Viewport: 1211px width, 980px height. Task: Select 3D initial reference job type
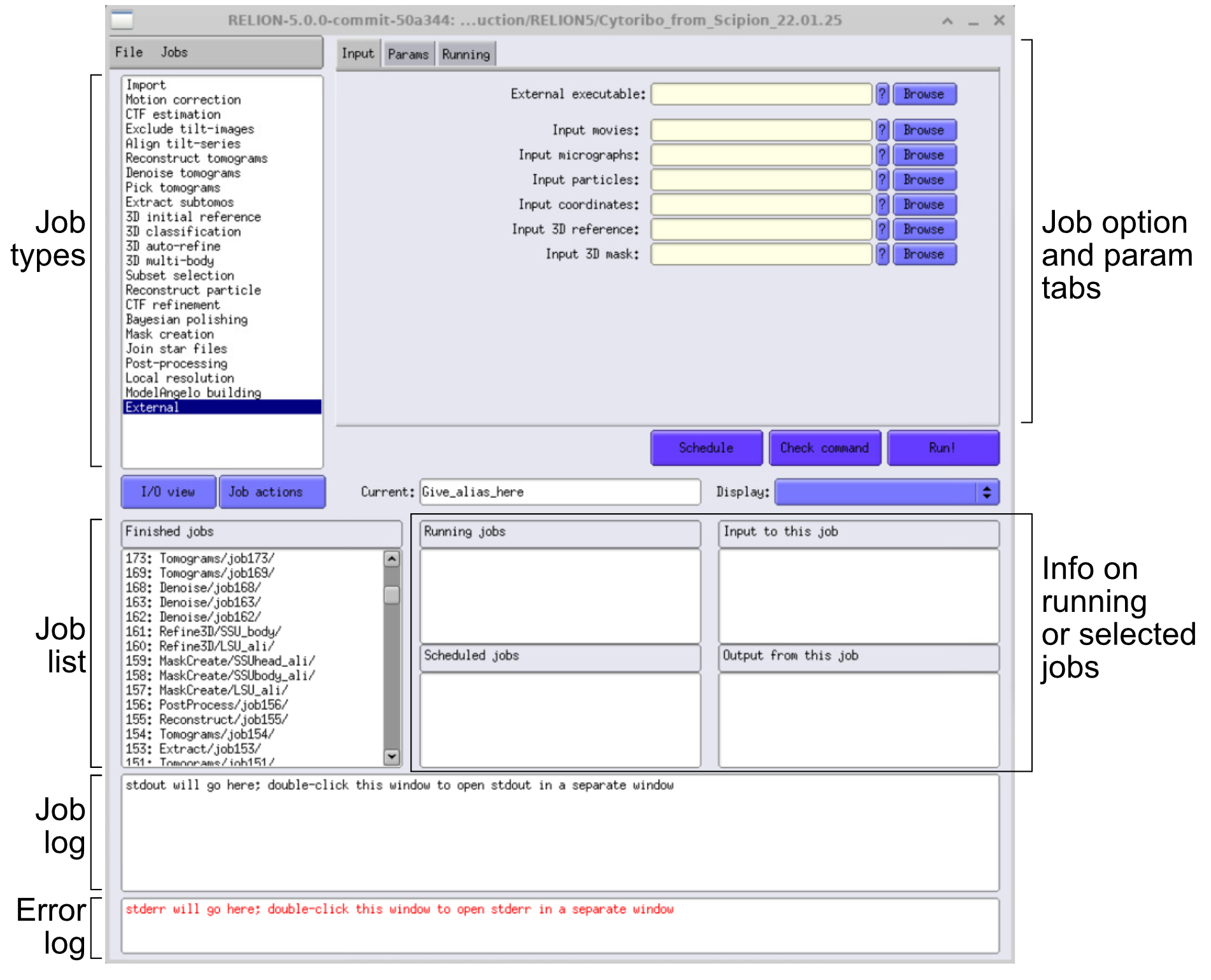click(x=222, y=217)
